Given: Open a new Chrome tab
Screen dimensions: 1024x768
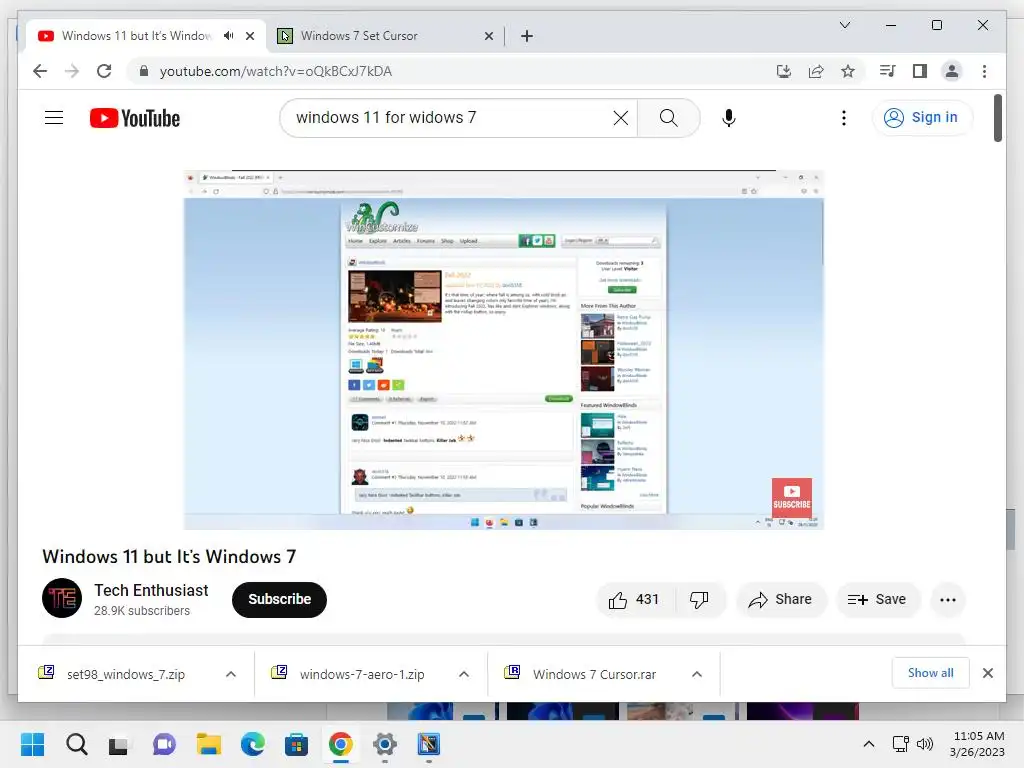Looking at the screenshot, I should [x=527, y=36].
